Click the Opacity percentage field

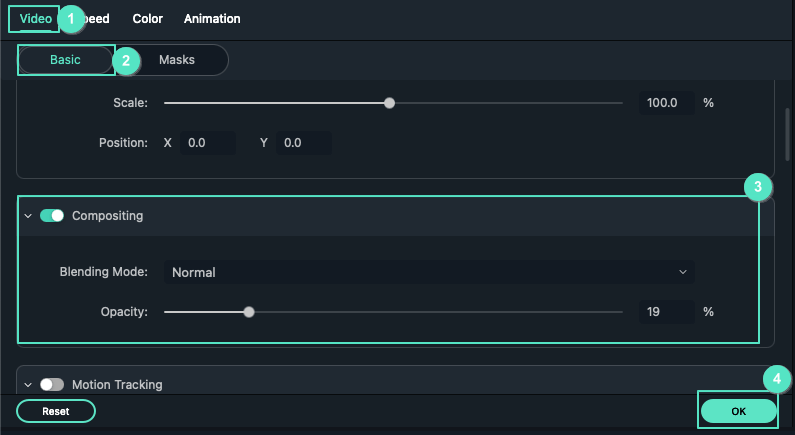click(665, 312)
